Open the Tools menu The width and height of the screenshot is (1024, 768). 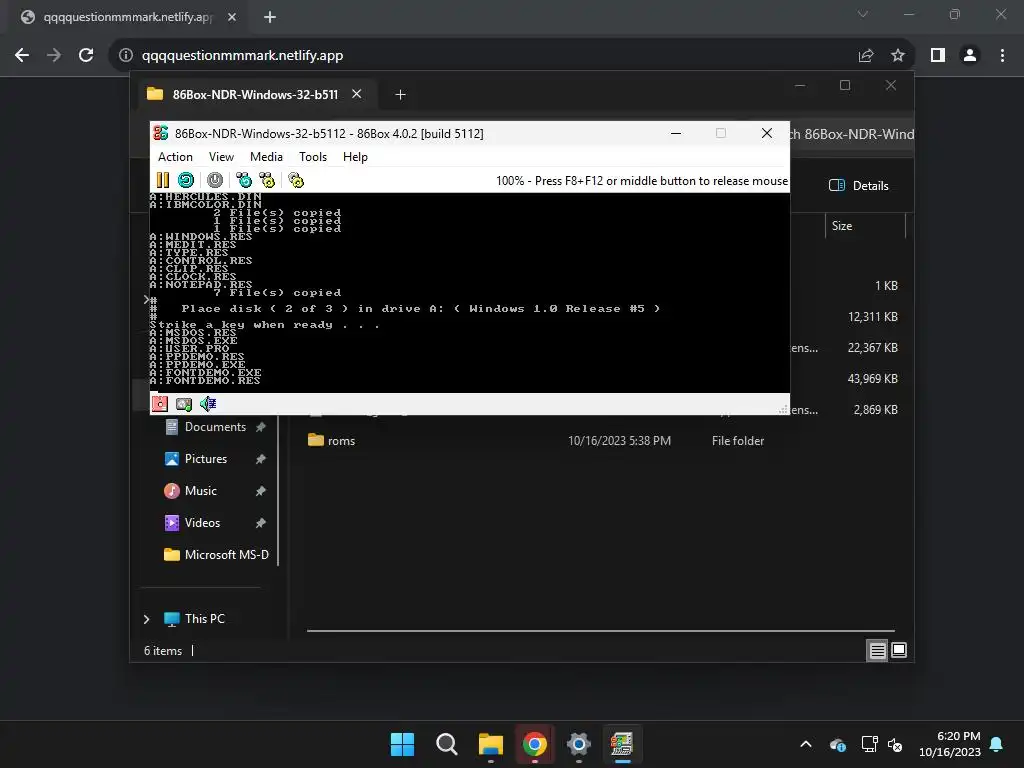[313, 157]
